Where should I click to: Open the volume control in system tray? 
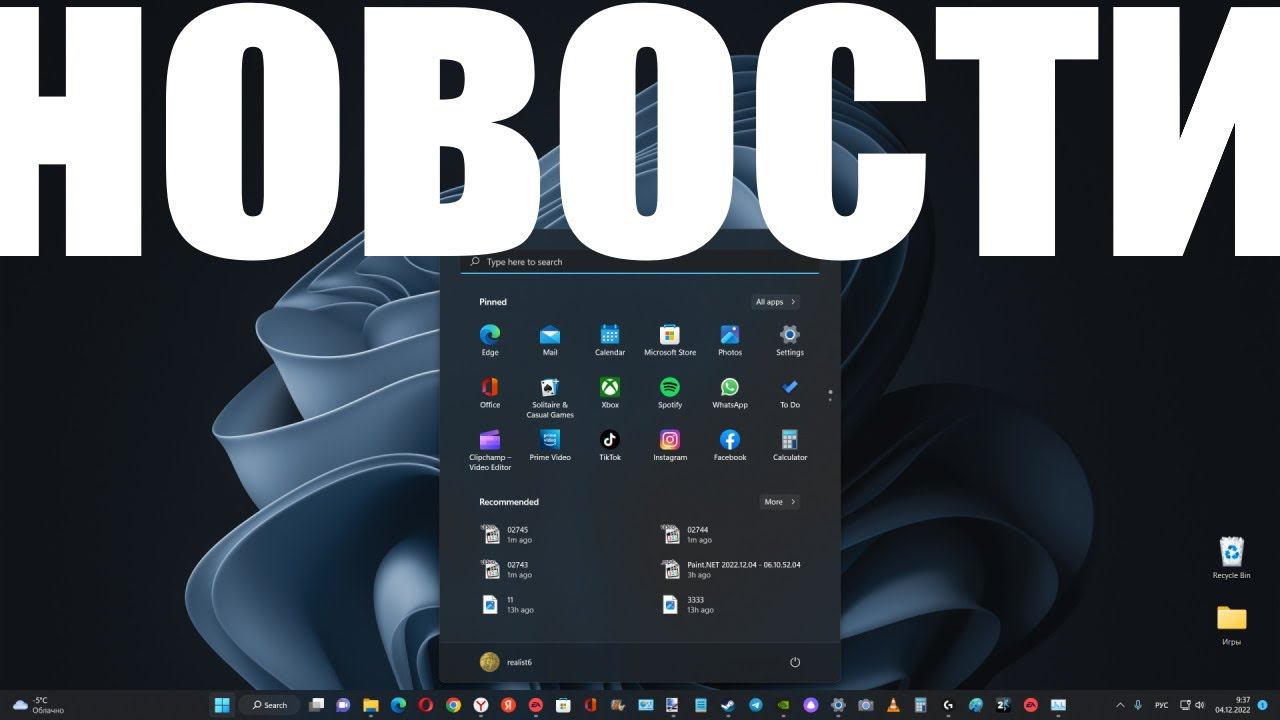[x=1199, y=705]
